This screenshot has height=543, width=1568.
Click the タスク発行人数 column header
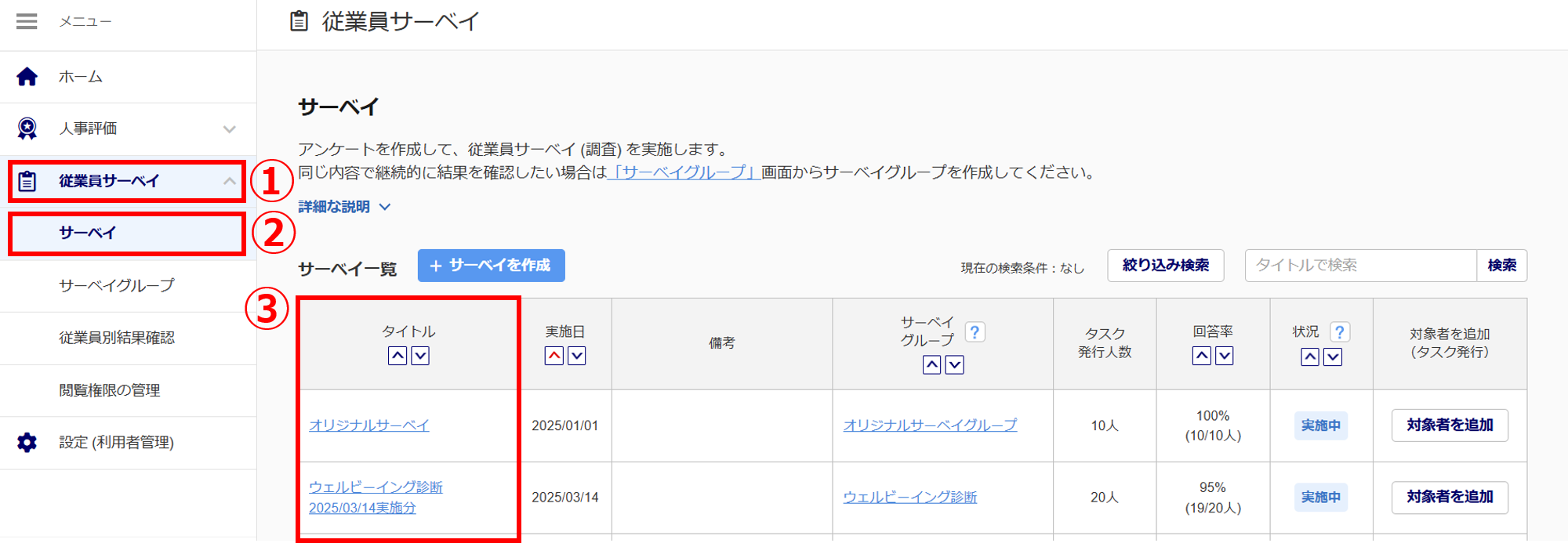[x=1105, y=343]
